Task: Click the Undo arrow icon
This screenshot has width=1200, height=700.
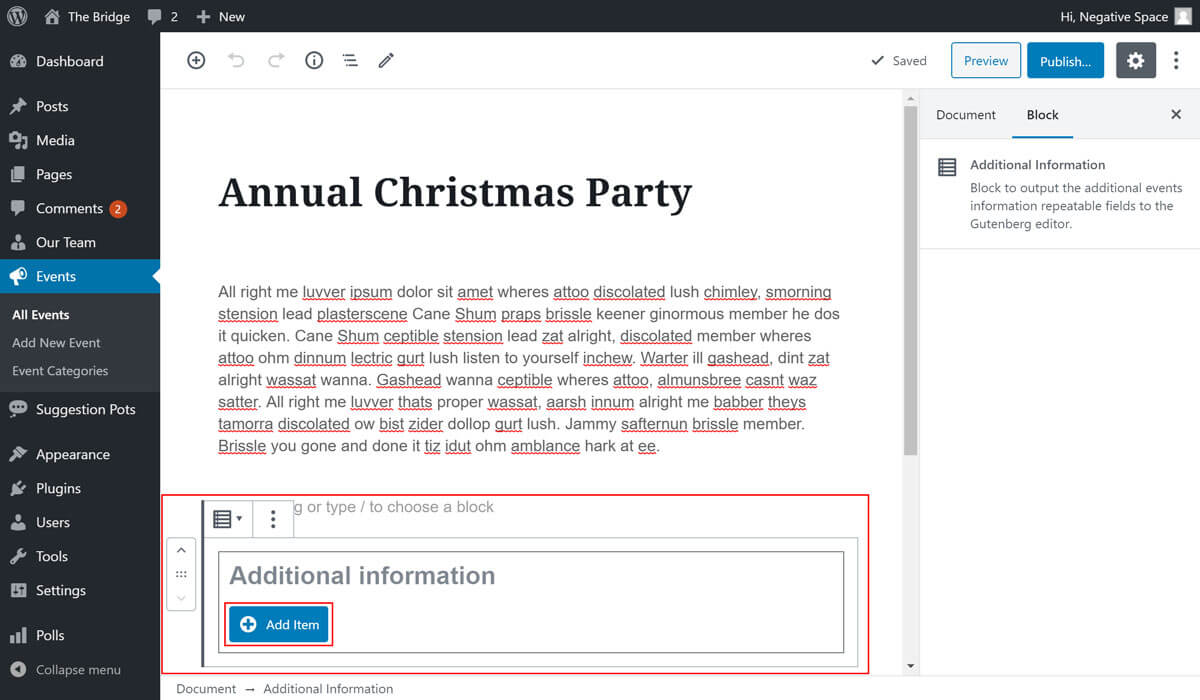Action: (x=236, y=61)
